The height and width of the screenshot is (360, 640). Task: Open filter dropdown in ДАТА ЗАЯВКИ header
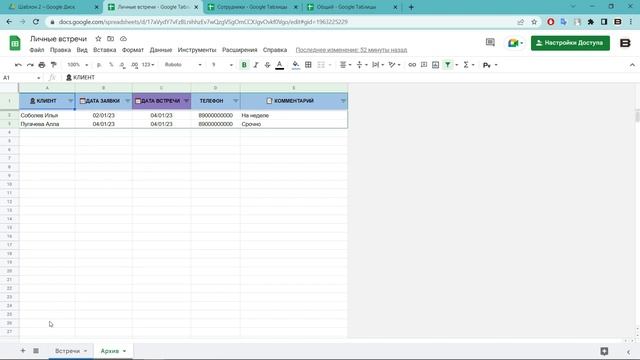pos(127,101)
